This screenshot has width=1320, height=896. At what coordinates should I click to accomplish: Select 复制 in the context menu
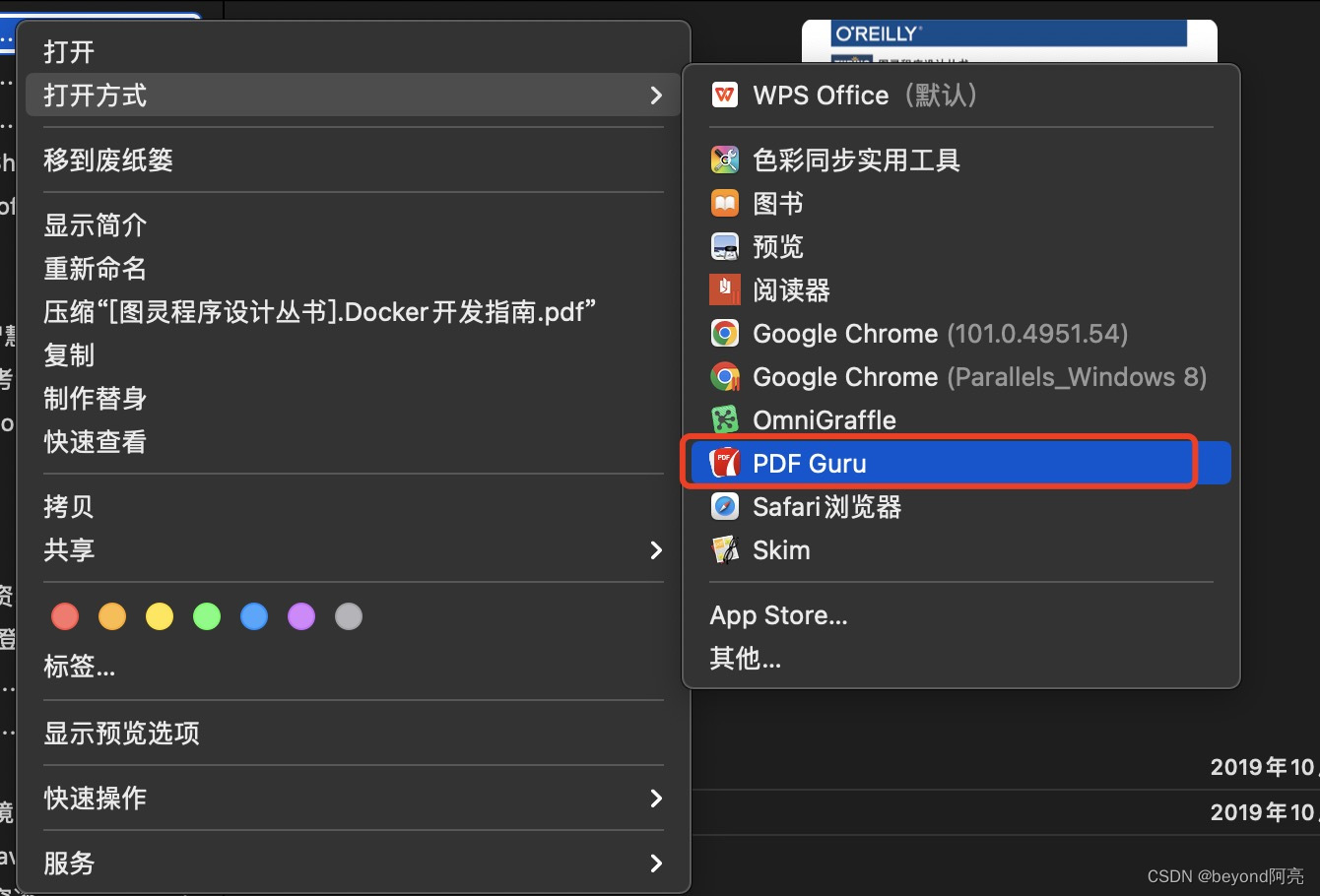tap(353, 354)
